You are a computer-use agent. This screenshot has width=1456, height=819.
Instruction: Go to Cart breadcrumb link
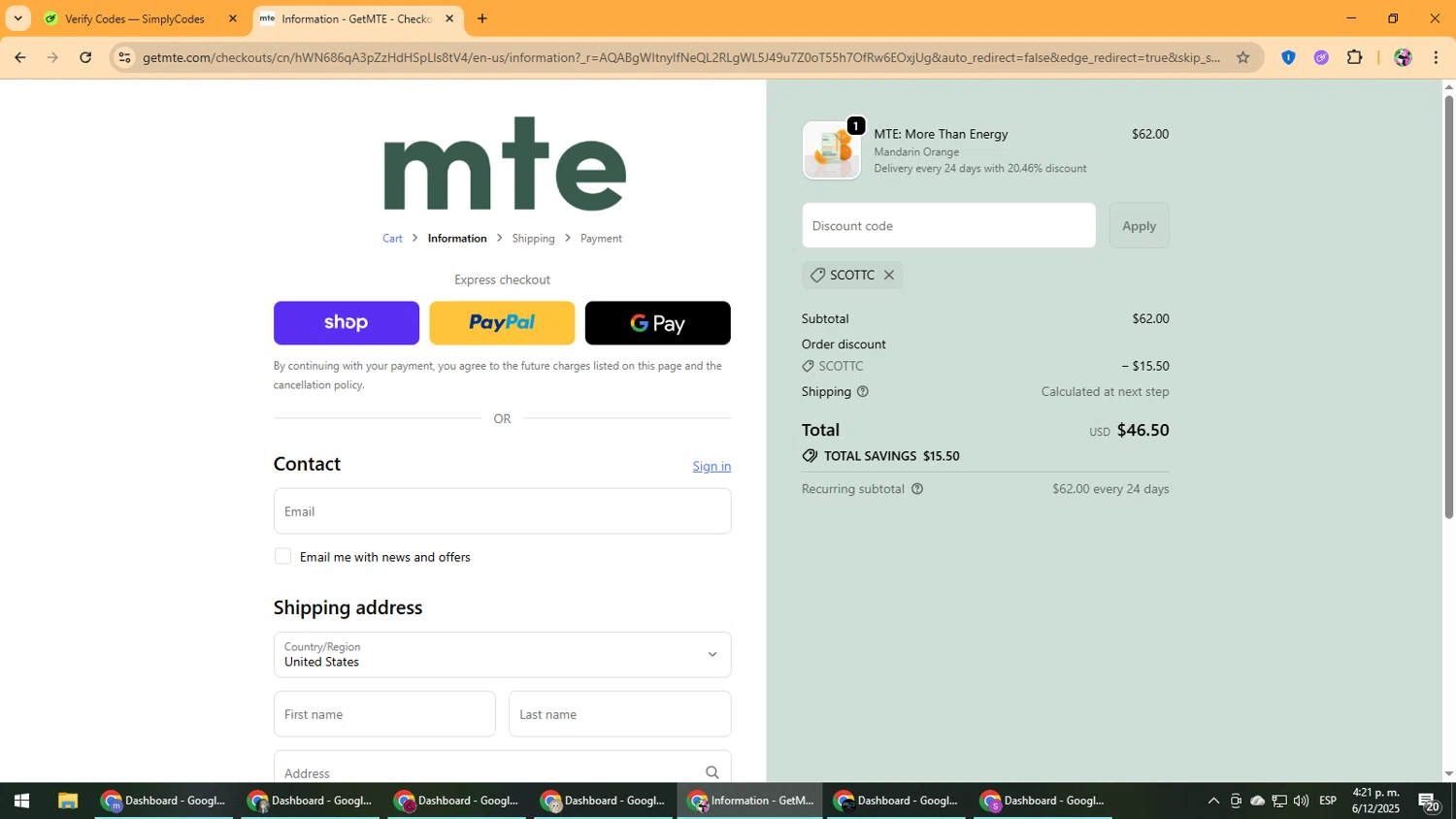pos(392,239)
